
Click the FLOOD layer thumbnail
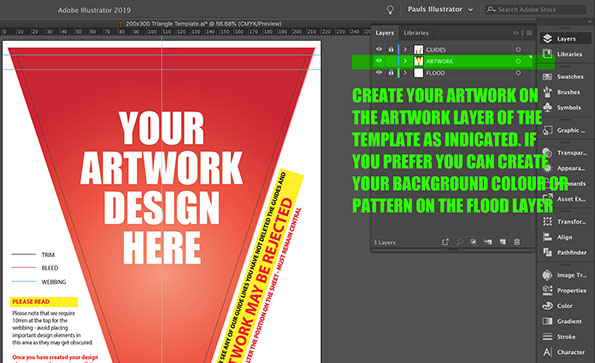click(x=418, y=73)
